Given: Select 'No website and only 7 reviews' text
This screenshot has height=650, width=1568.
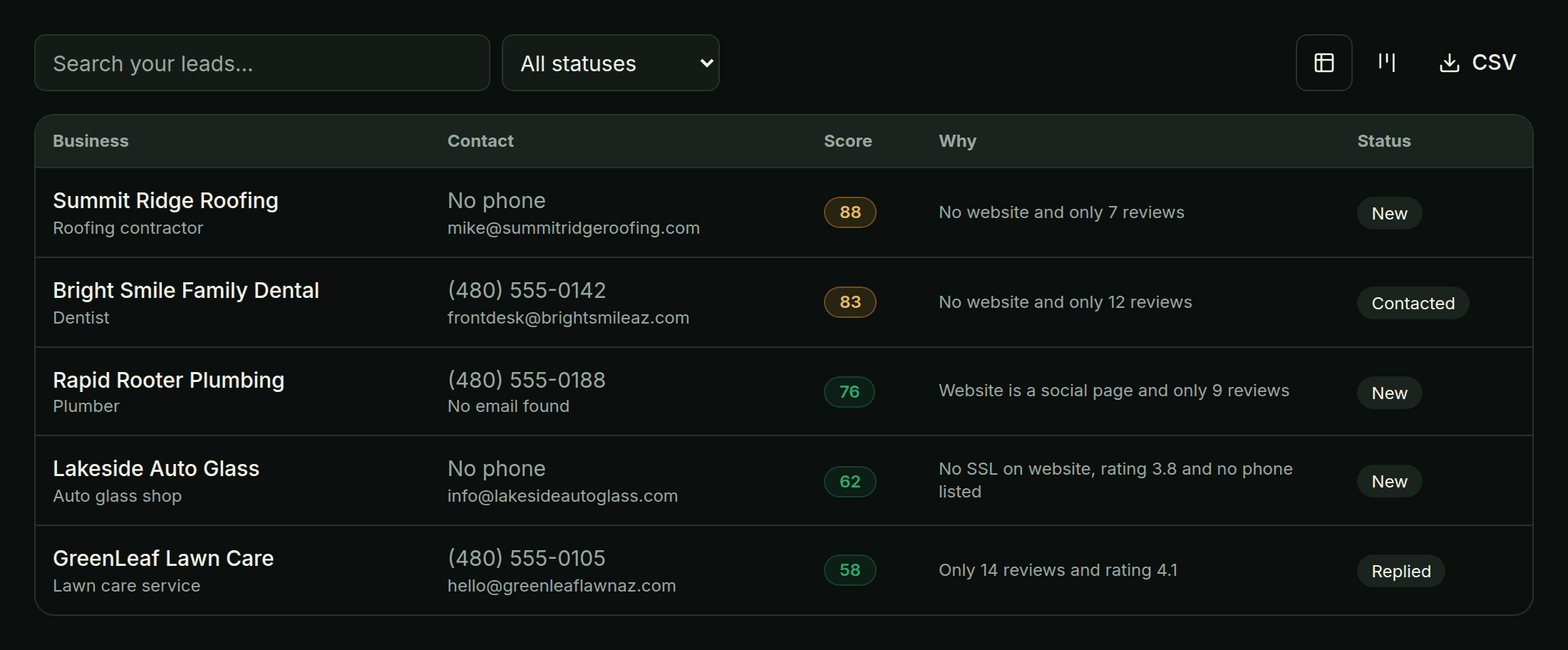Looking at the screenshot, I should click(1061, 212).
